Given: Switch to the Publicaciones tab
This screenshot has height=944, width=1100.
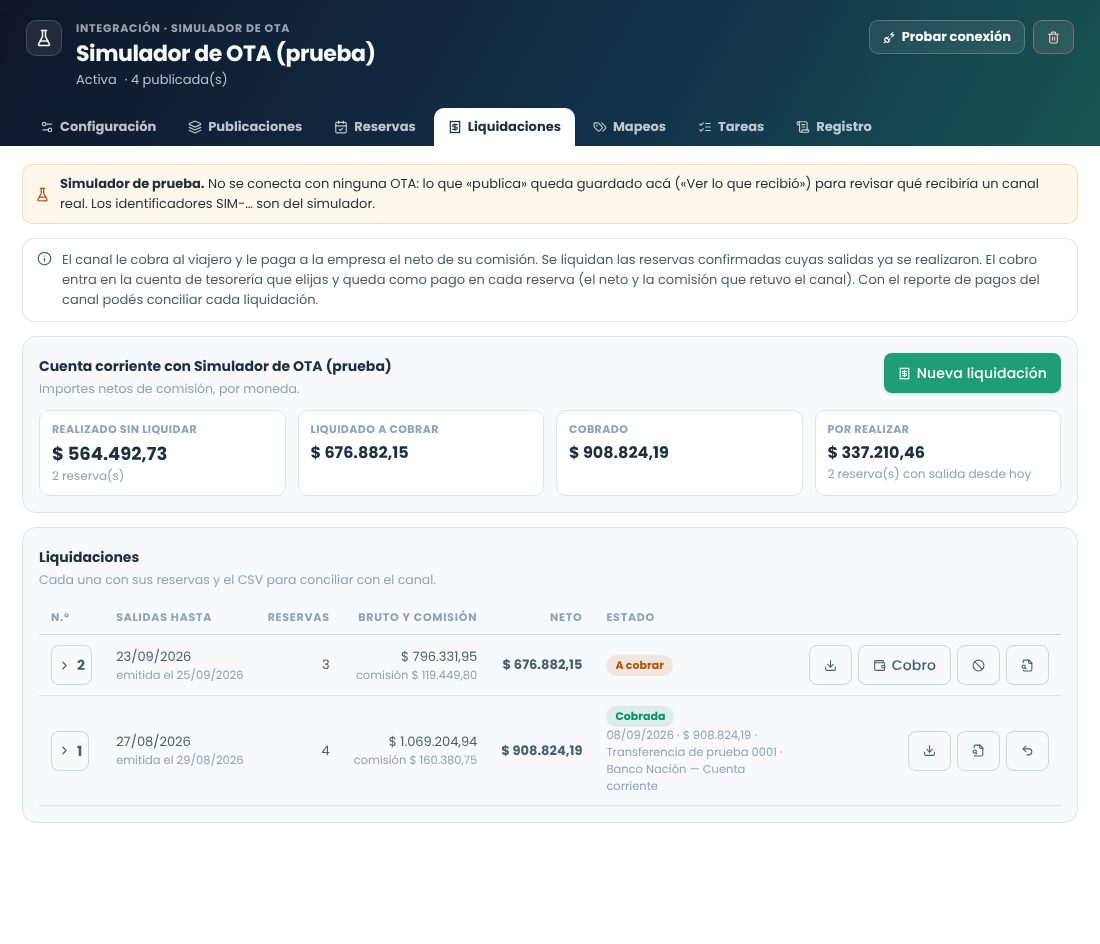Looking at the screenshot, I should pos(245,127).
